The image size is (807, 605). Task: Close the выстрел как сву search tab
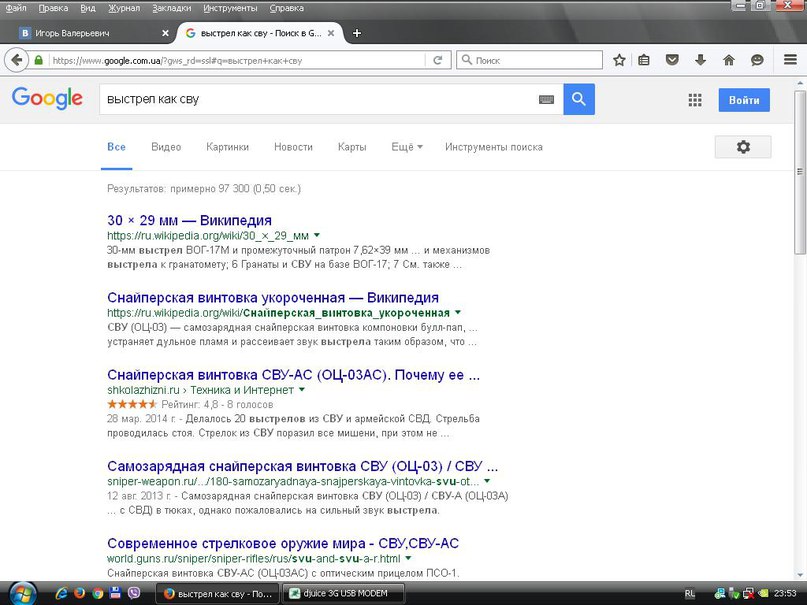(x=331, y=33)
